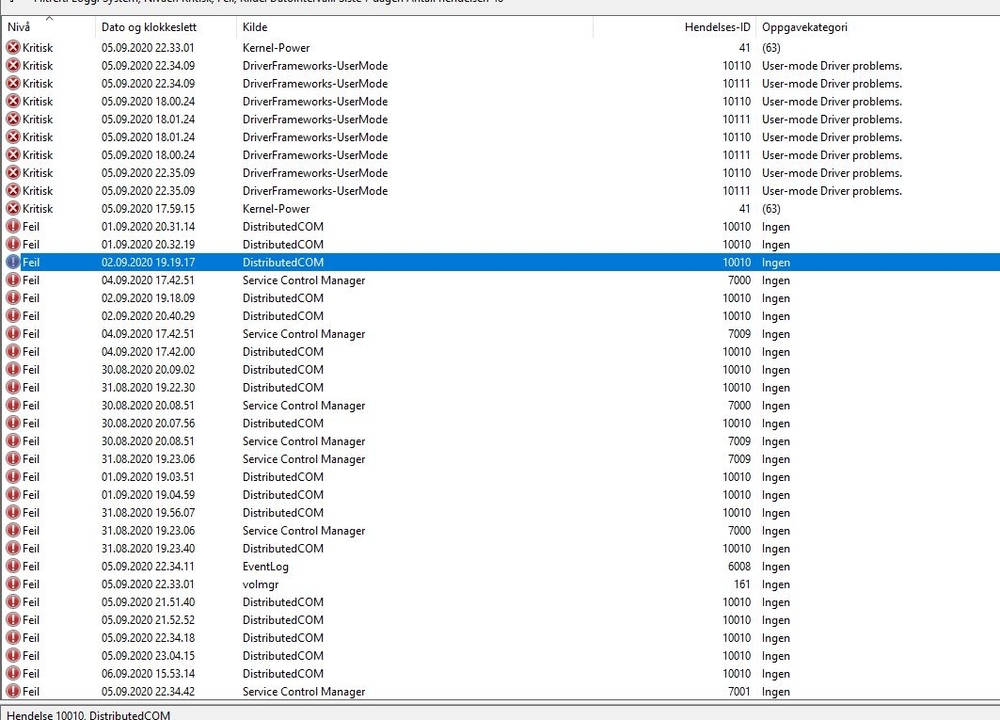Click event ID 6008
This screenshot has width=1000, height=720.
pyautogui.click(x=739, y=565)
